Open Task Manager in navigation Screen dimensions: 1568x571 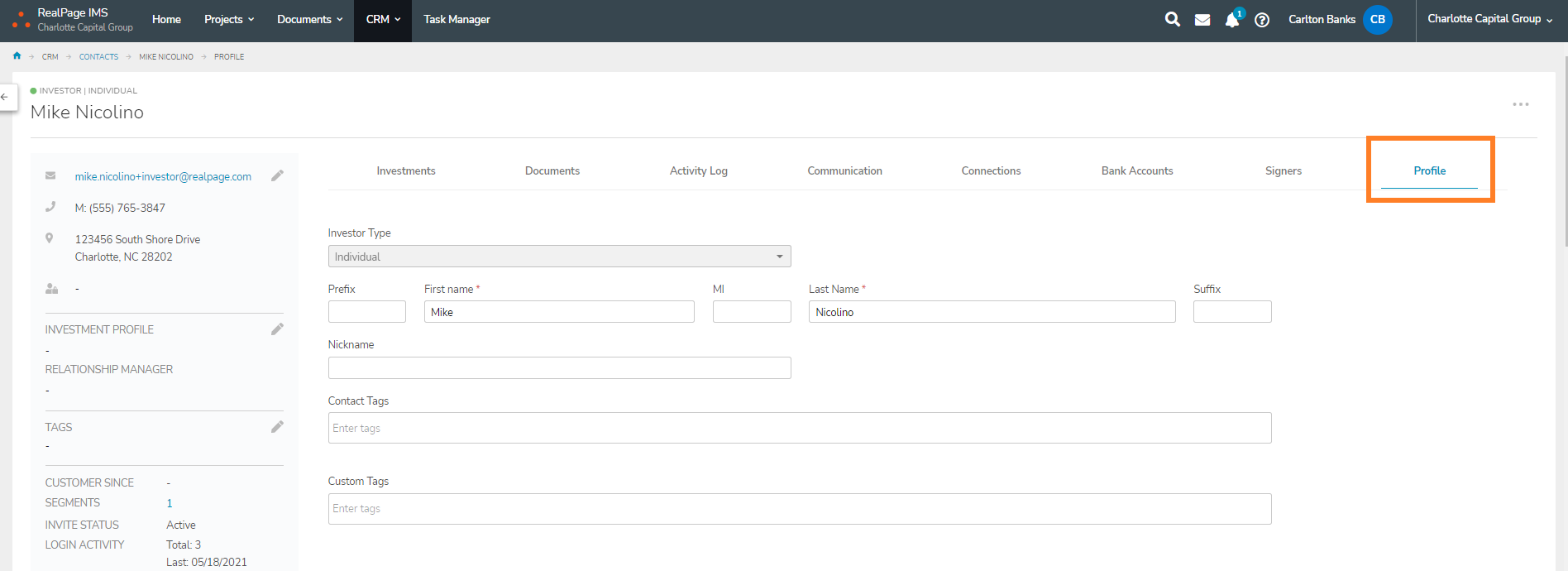(x=457, y=20)
